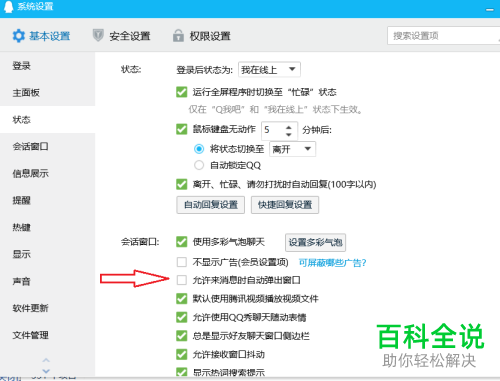Open the 可屏蔽哪些广告? link
Viewport: 500px width, 381px height.
(332, 263)
